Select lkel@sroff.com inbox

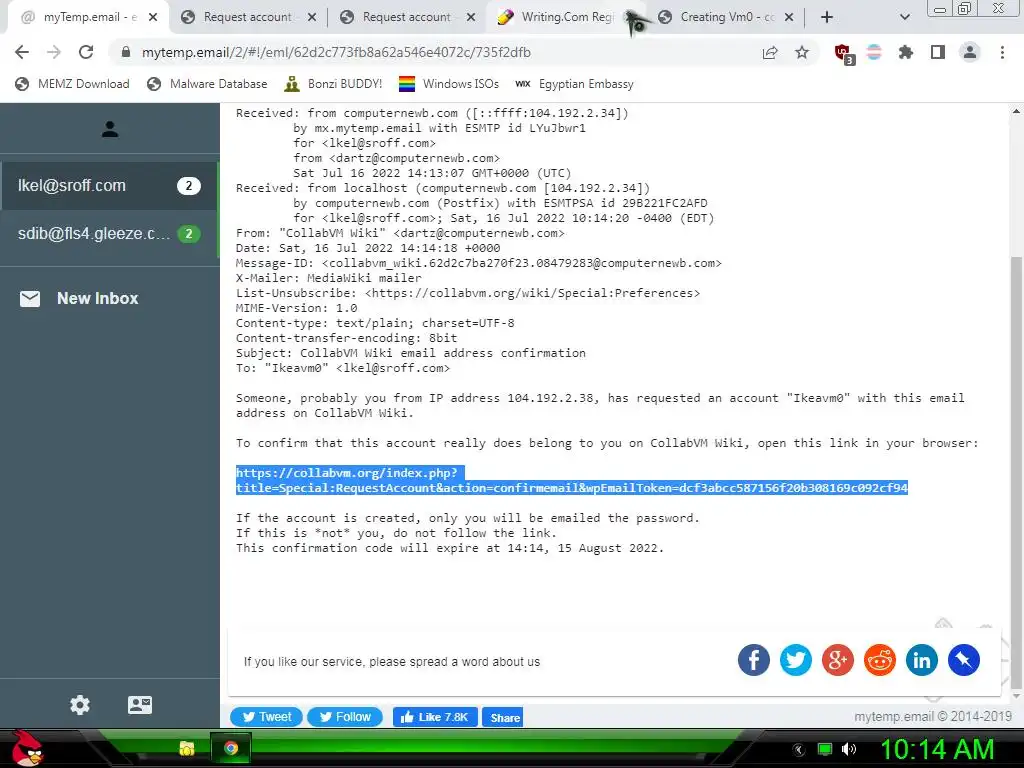pyautogui.click(x=110, y=185)
